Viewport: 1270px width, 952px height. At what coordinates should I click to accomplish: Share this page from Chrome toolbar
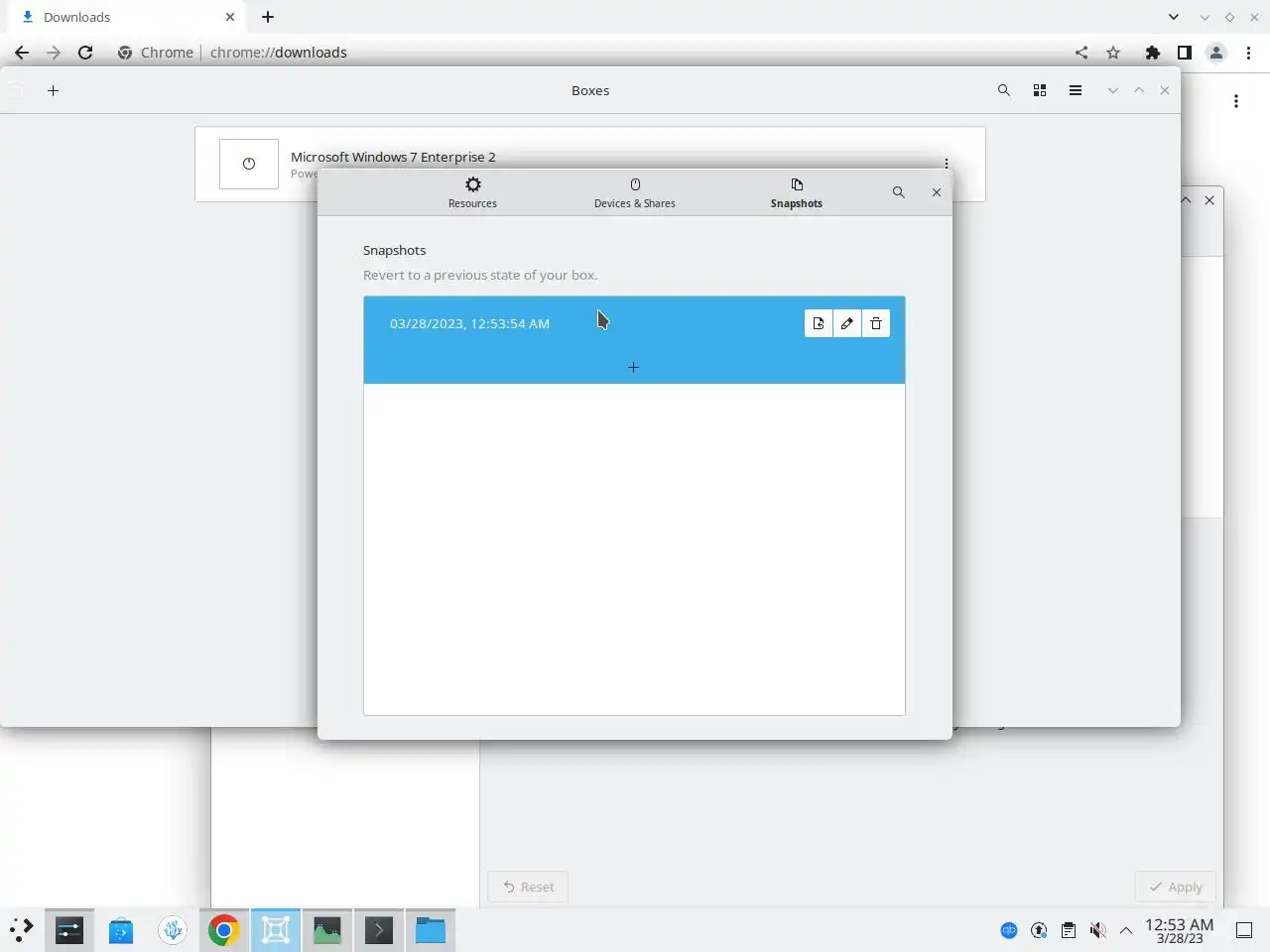(x=1081, y=53)
